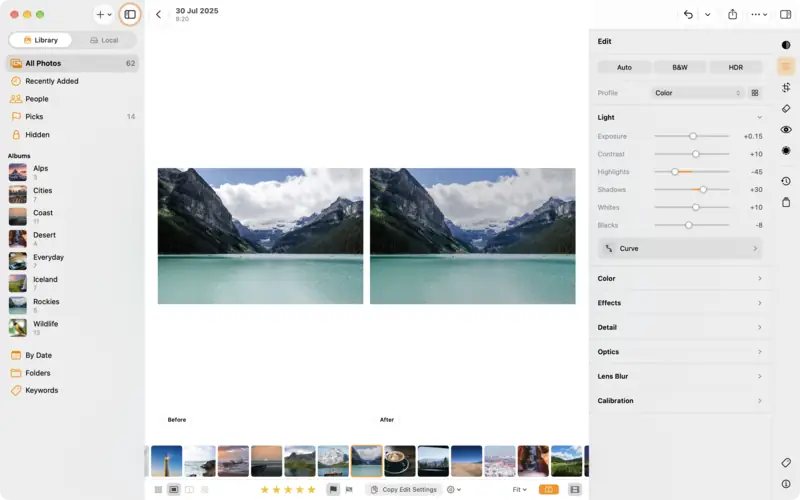Click the first rating star

tap(265, 490)
